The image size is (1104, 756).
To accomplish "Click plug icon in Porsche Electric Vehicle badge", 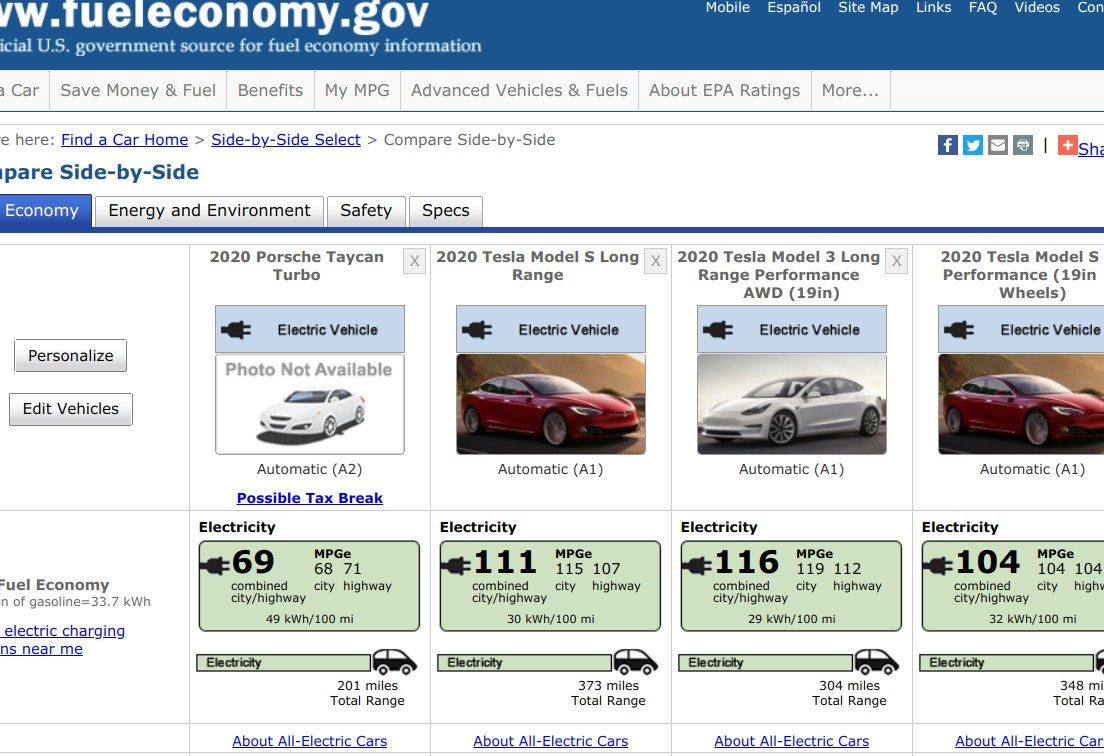I will pos(236,329).
